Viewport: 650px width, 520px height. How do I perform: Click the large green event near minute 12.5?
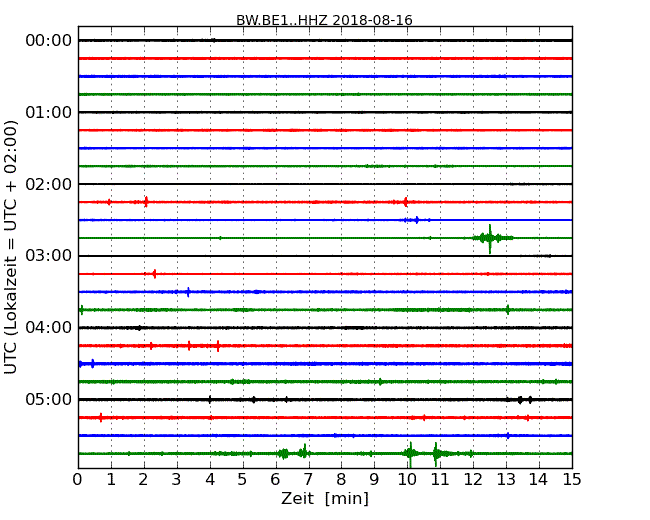click(x=492, y=238)
